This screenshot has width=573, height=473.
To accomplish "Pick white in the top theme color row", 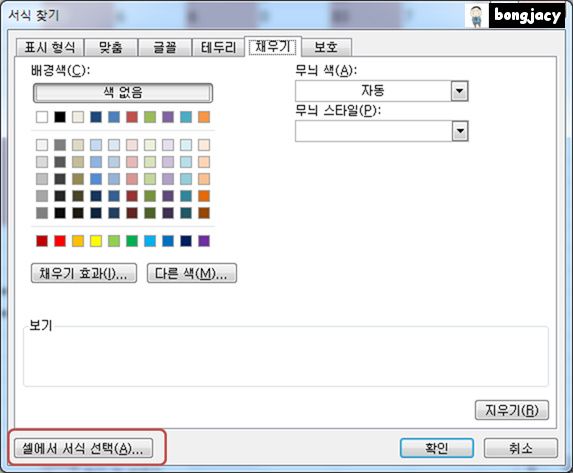I will pos(42,117).
